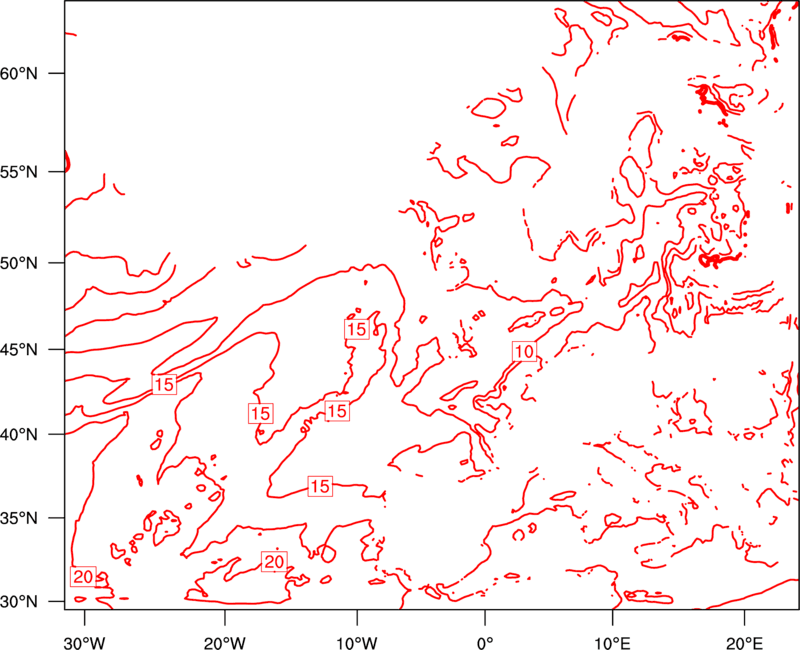Click the 30°N latitude axis label
Image resolution: width=800 pixels, height=650 pixels.
point(19,602)
